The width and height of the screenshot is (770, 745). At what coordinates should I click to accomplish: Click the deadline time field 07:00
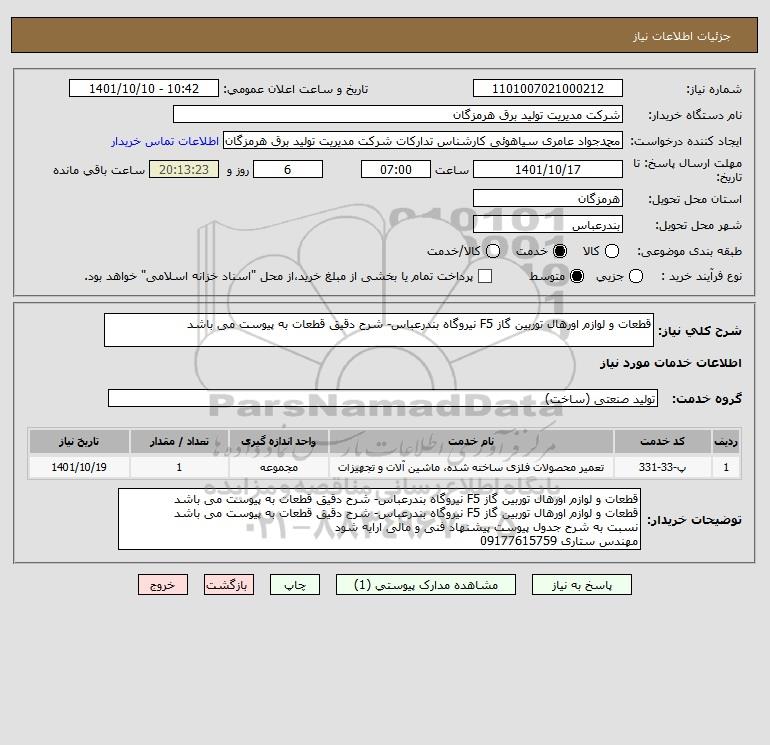tap(396, 169)
